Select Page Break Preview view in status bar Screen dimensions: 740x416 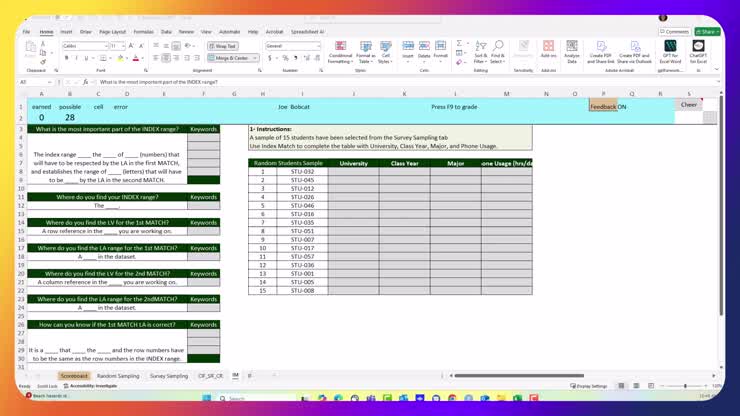pos(651,386)
